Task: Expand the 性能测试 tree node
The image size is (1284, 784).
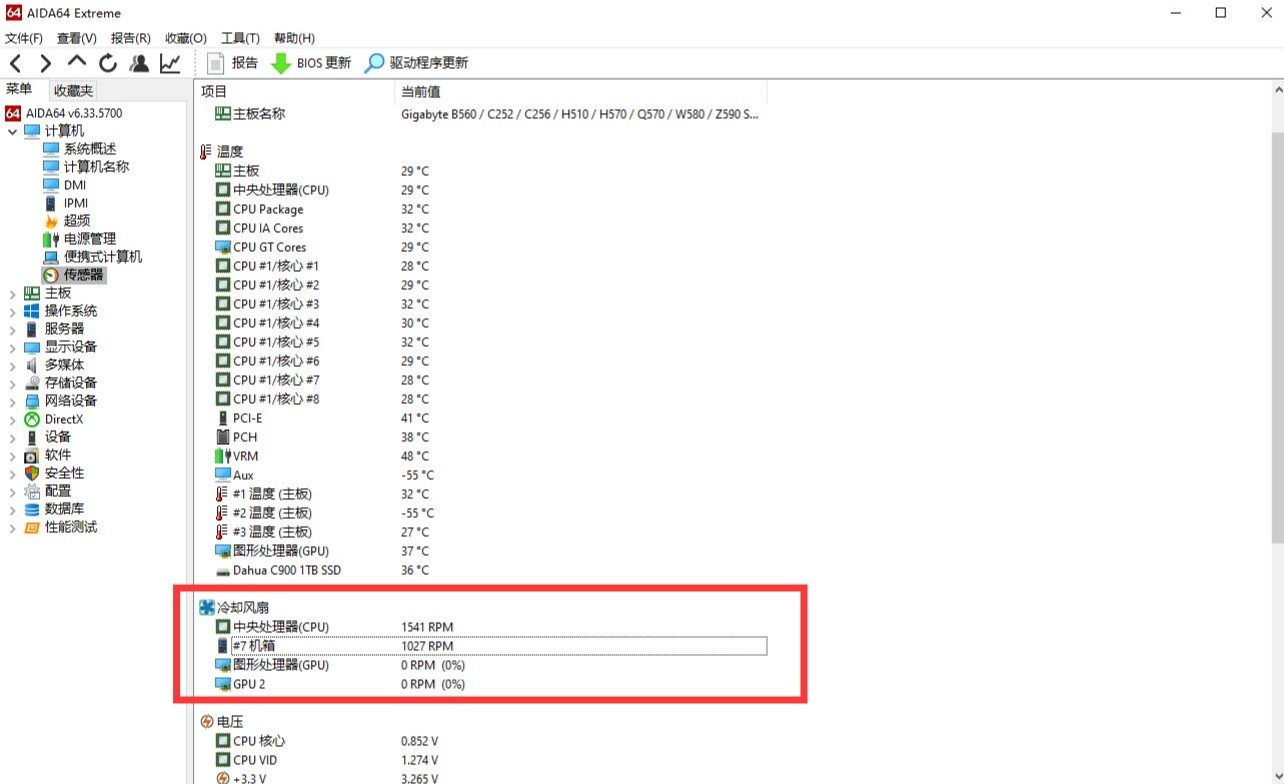Action: click(12, 527)
